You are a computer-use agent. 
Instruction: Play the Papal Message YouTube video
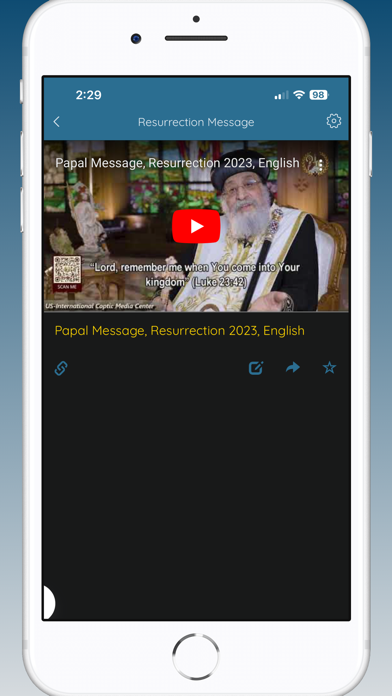coord(196,226)
